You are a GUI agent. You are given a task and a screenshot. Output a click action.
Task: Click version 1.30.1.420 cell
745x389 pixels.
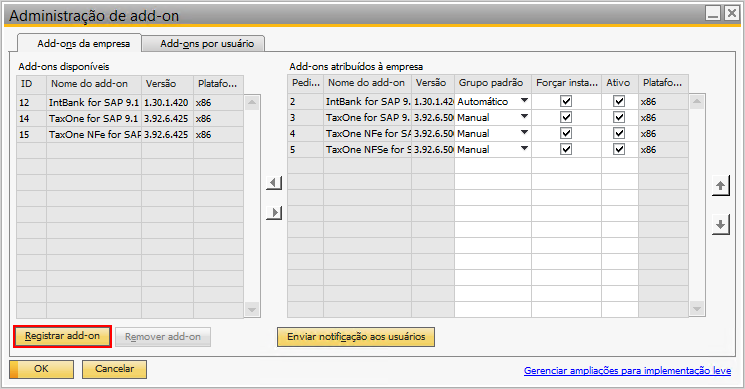167,103
